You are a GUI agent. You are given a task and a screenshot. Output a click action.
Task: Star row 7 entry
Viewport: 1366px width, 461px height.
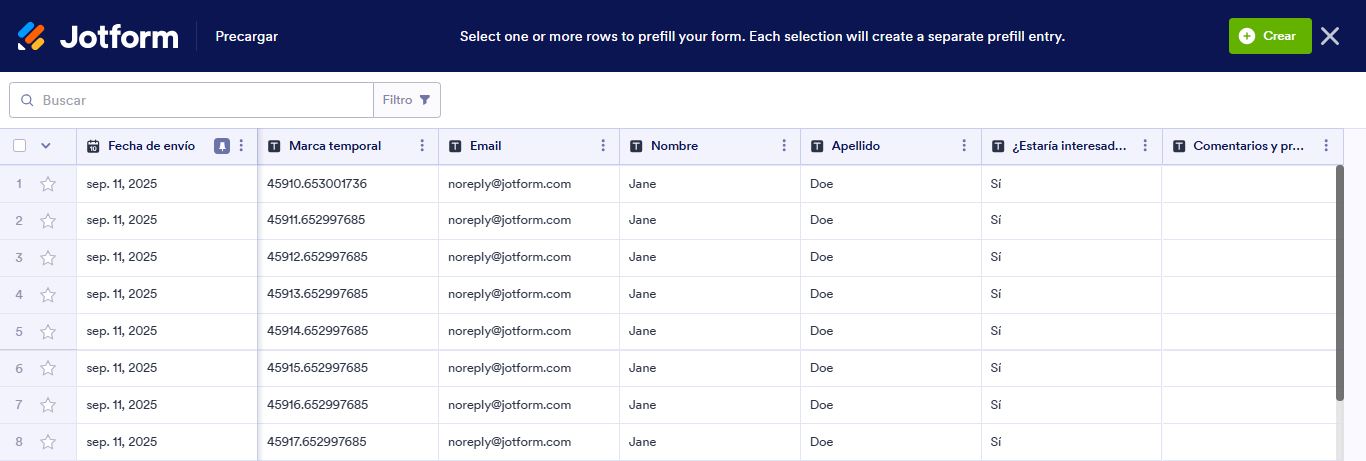(x=47, y=406)
